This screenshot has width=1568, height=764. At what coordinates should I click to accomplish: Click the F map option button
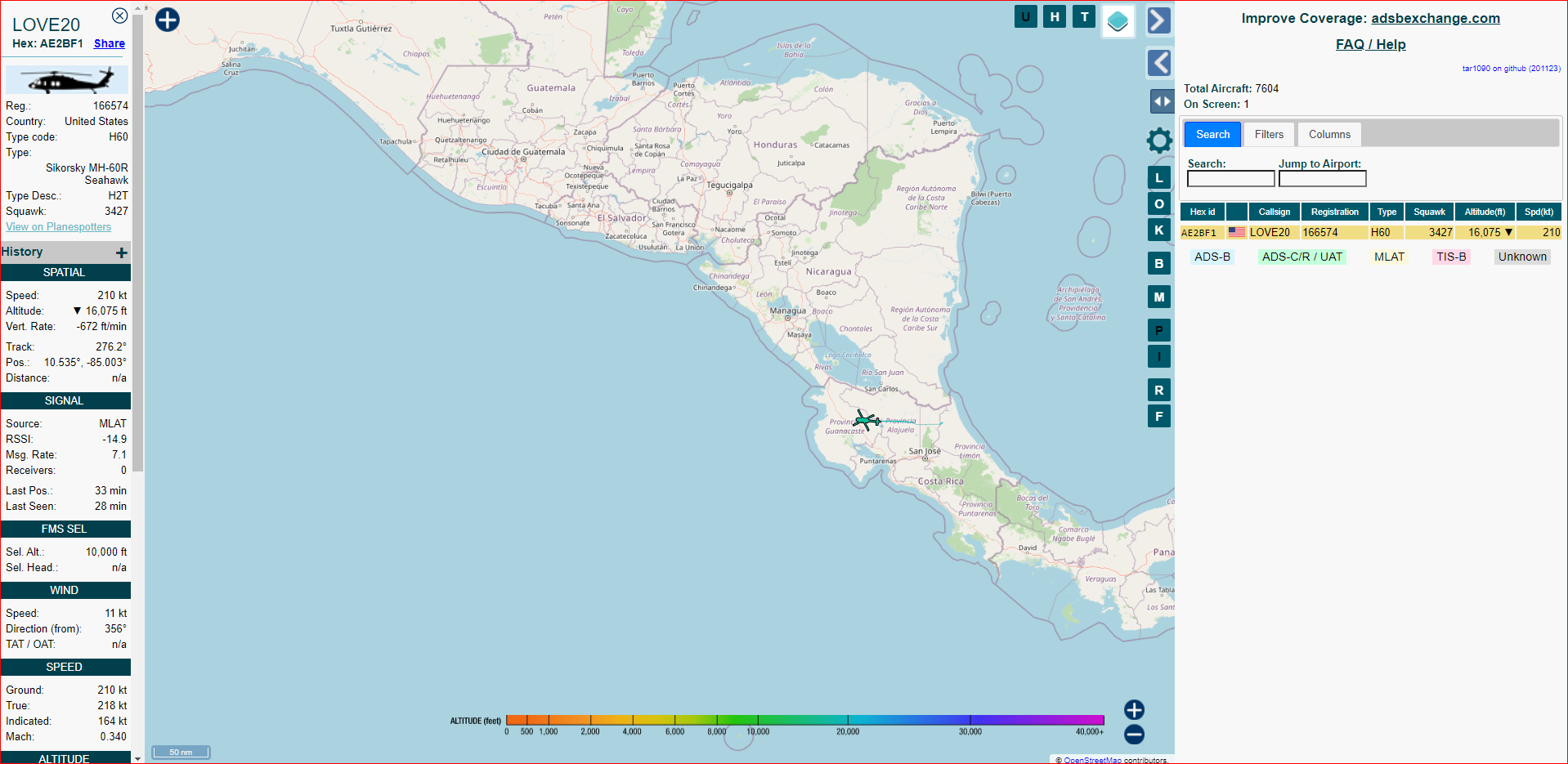[x=1158, y=417]
